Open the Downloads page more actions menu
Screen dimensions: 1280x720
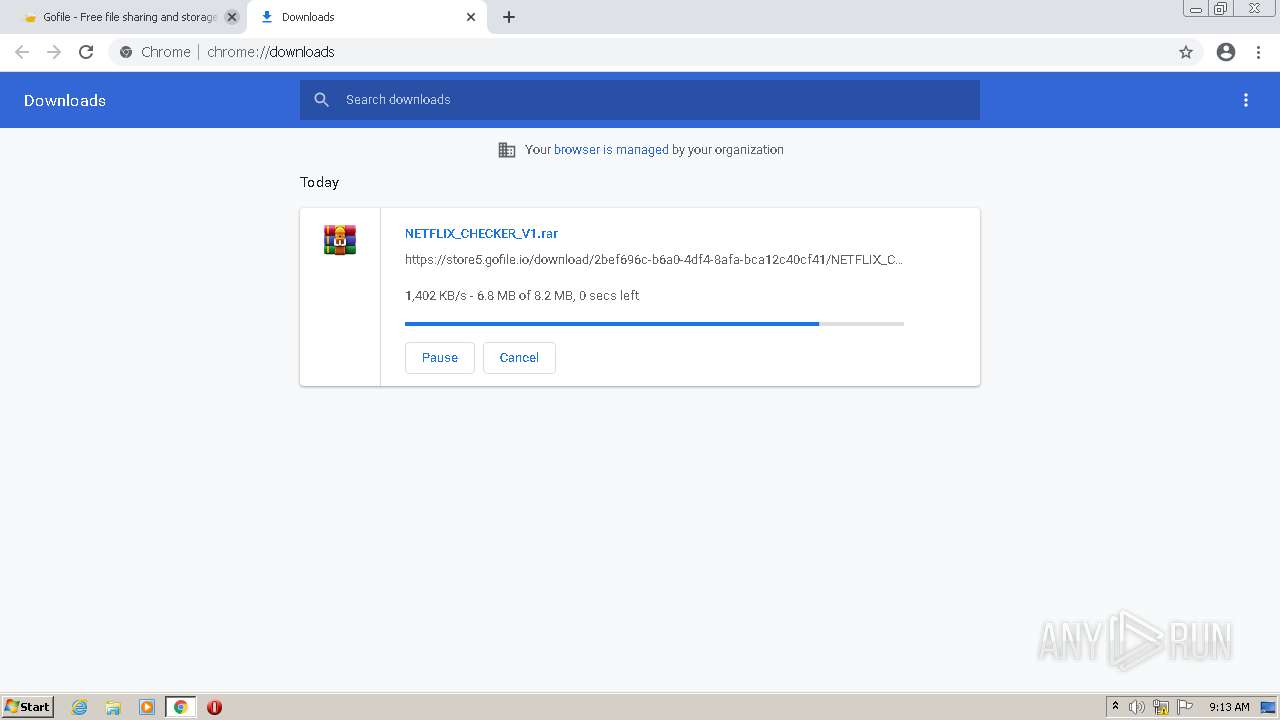(1246, 100)
